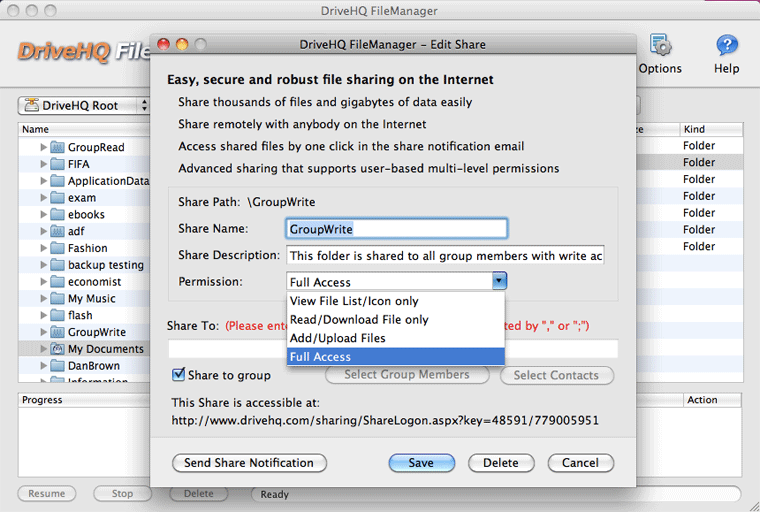Image resolution: width=760 pixels, height=512 pixels.
Task: Click the flash folder icon
Action: click(x=57, y=315)
